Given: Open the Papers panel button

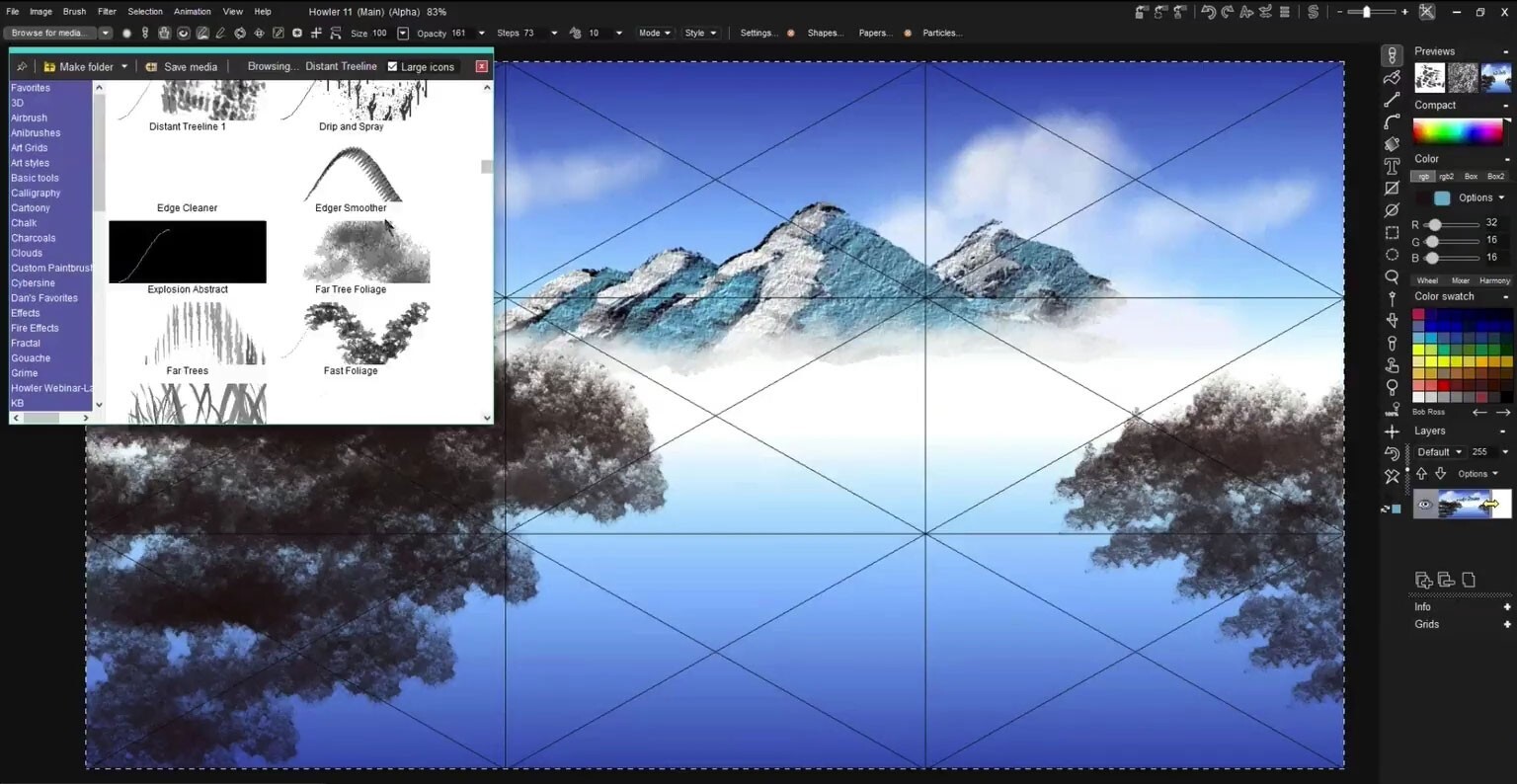Looking at the screenshot, I should [x=874, y=33].
